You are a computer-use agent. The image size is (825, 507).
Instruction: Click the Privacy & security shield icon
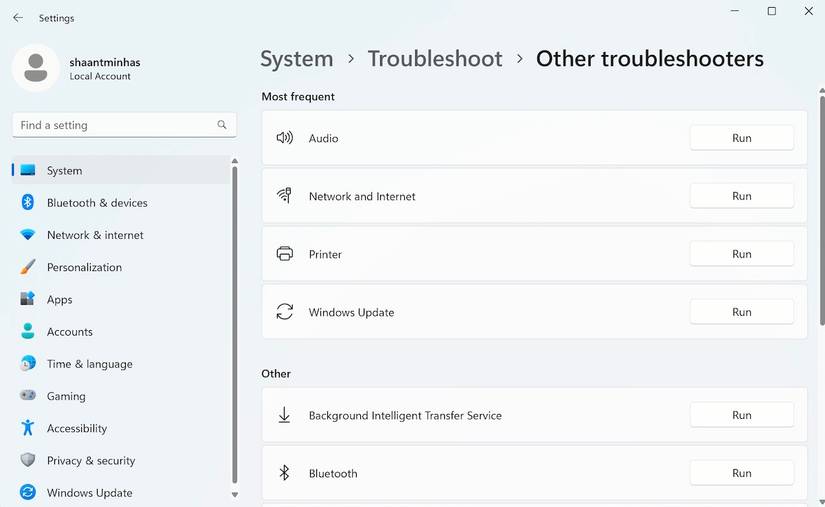point(28,460)
